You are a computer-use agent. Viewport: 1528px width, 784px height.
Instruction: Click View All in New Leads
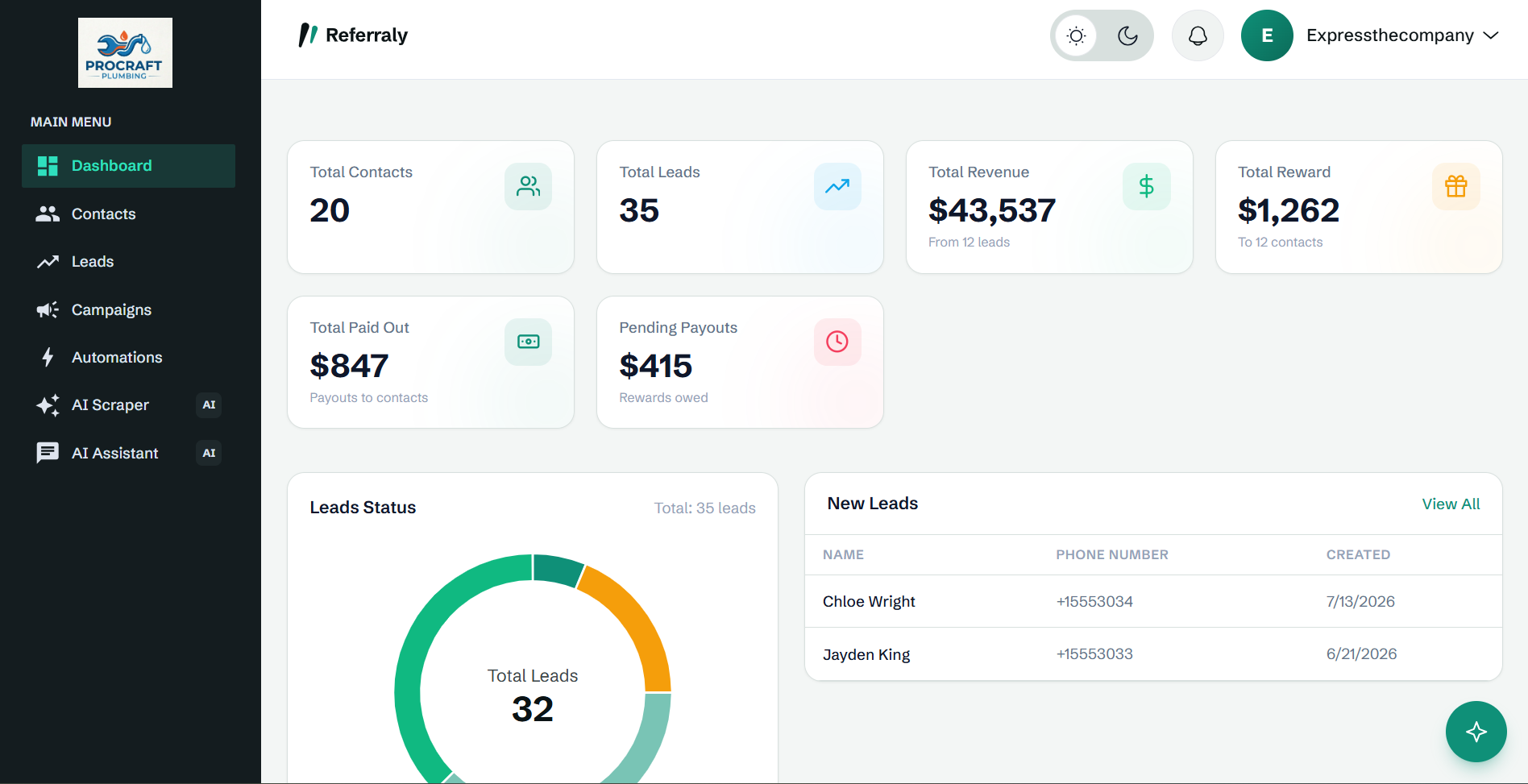point(1451,504)
